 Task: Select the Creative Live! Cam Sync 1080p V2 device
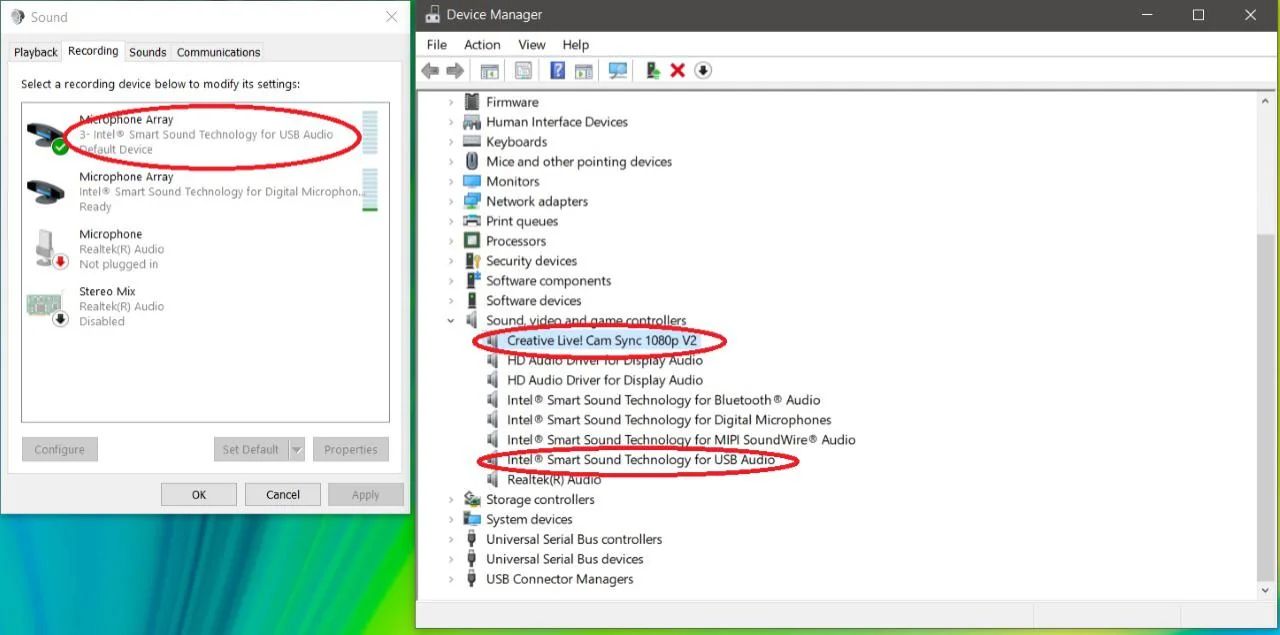pyautogui.click(x=600, y=340)
